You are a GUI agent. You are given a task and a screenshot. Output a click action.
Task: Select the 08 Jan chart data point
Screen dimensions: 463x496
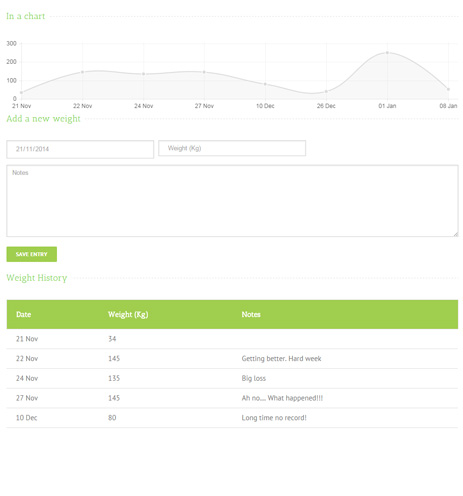pyautogui.click(x=448, y=89)
